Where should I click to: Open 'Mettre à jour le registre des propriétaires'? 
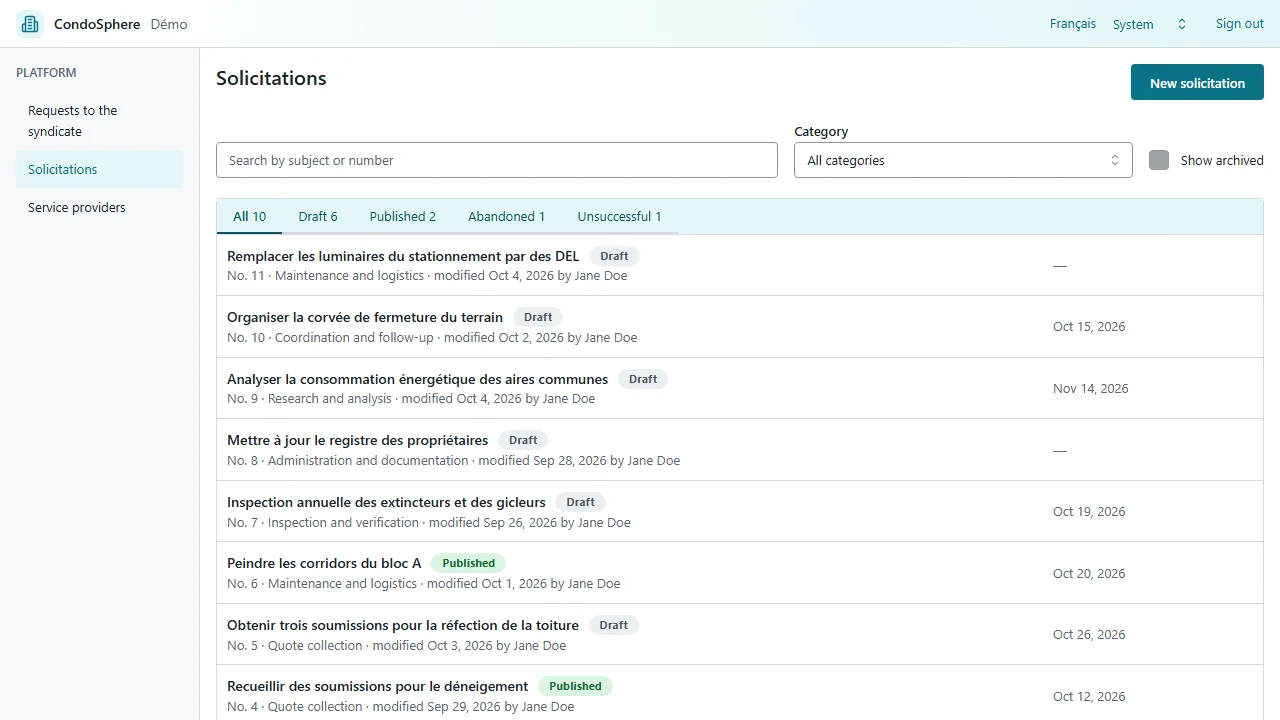357,440
